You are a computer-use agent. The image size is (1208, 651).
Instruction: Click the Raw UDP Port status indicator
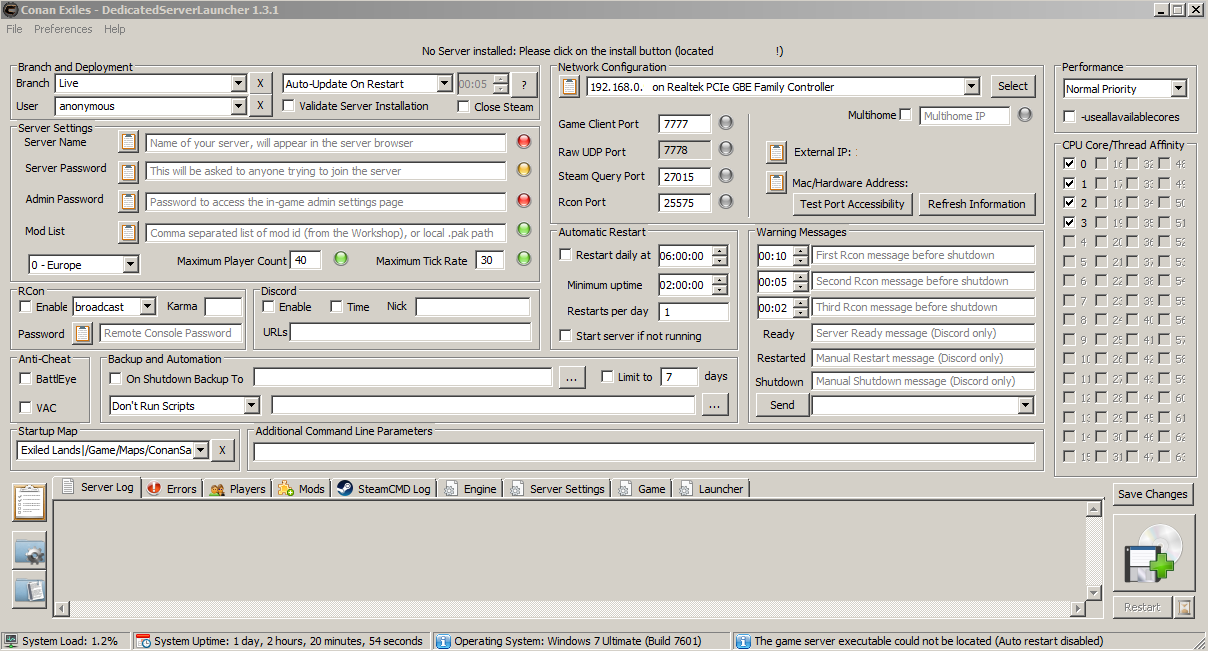pos(727,149)
